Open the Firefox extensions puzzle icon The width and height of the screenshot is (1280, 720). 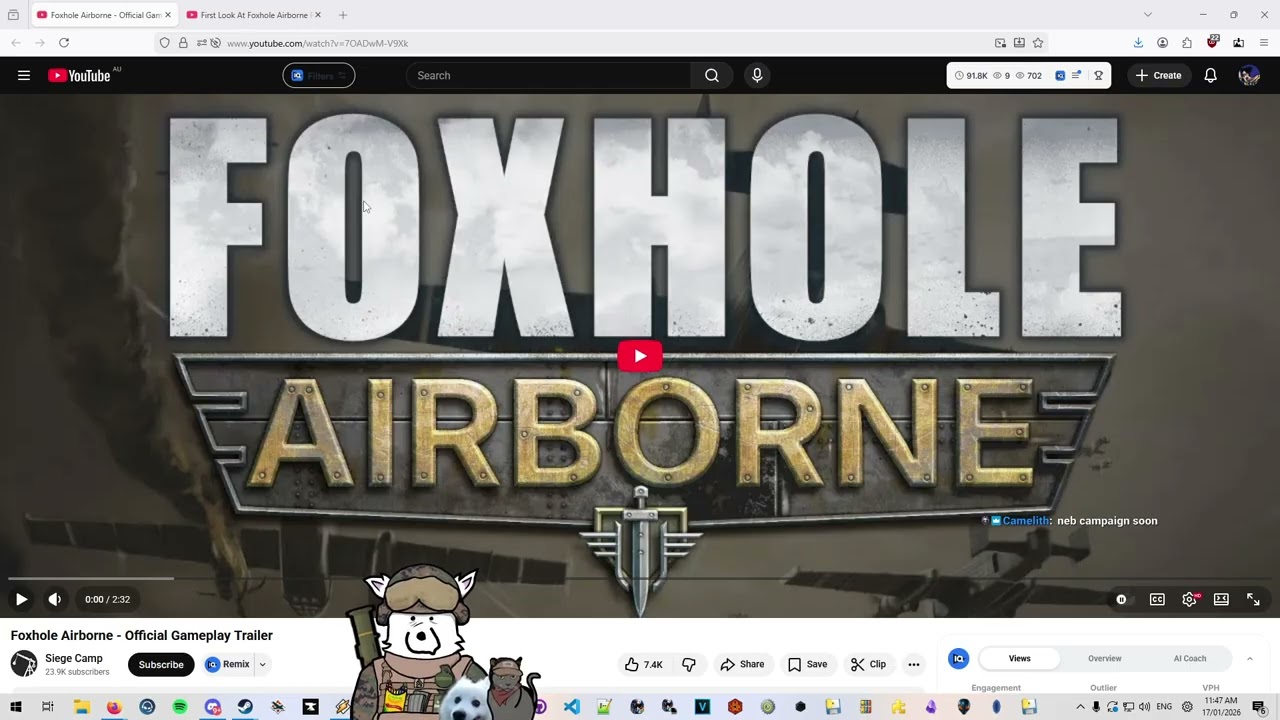coord(1187,43)
